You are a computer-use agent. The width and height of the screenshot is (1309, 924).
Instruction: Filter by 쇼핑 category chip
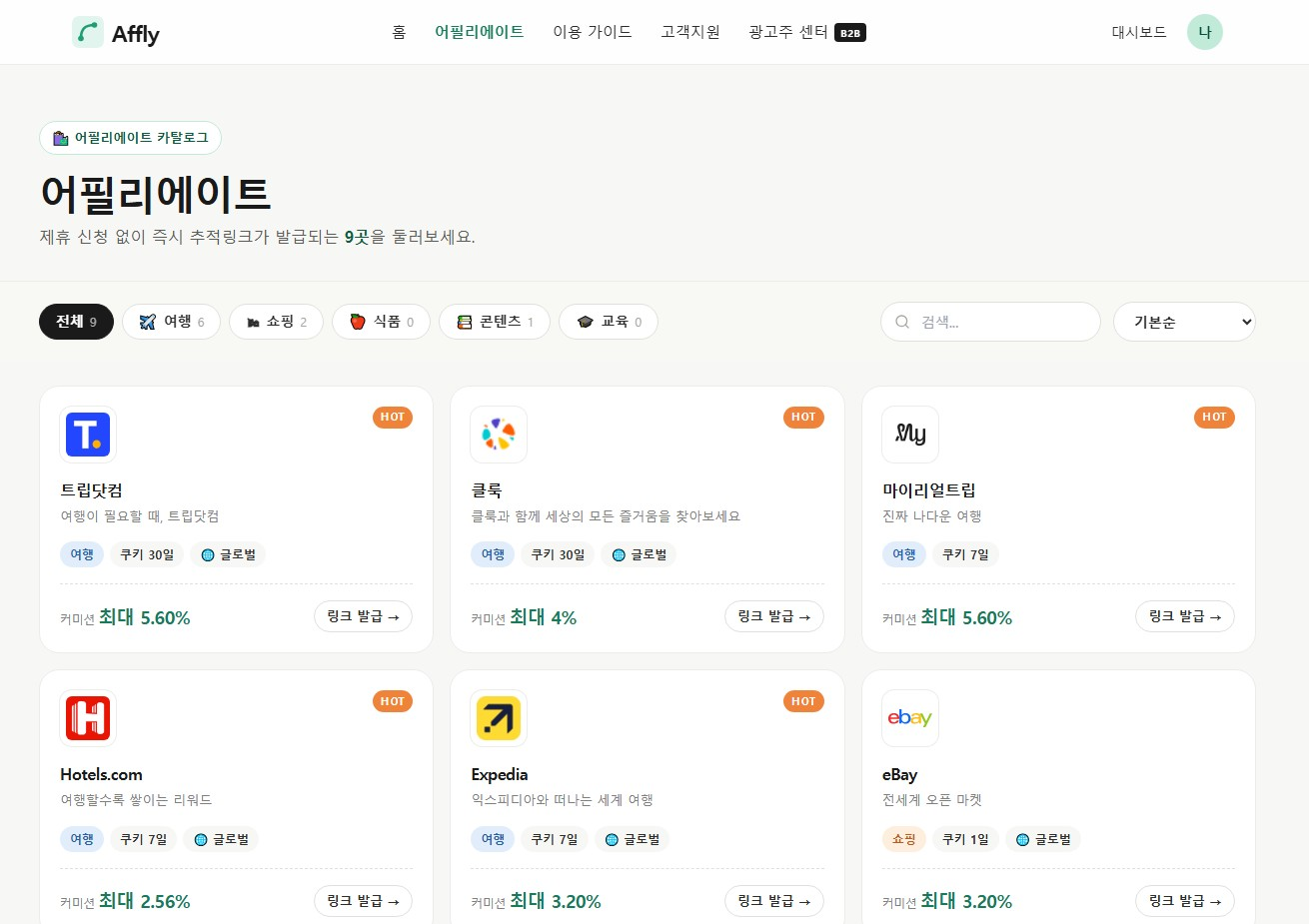[276, 322]
